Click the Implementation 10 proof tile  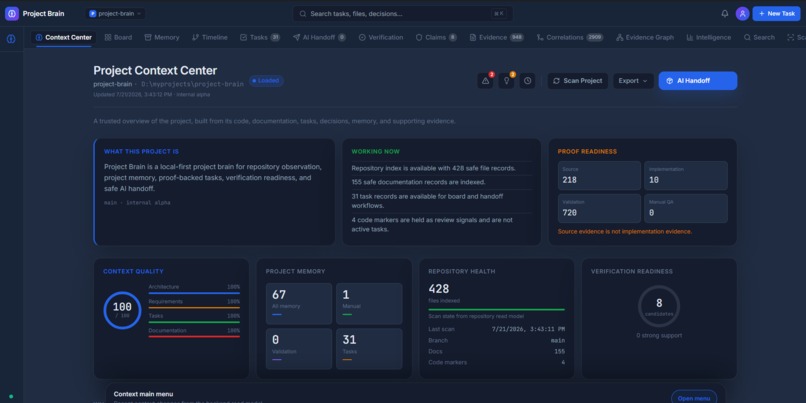tap(686, 176)
